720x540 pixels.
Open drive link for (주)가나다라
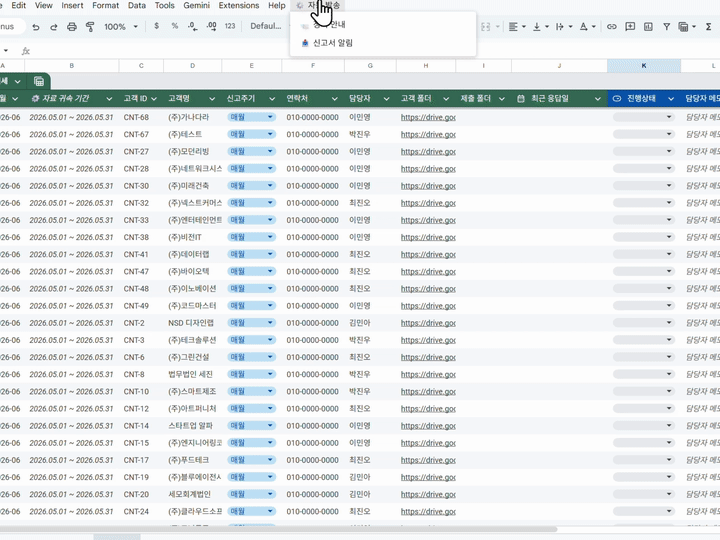[x=428, y=118]
